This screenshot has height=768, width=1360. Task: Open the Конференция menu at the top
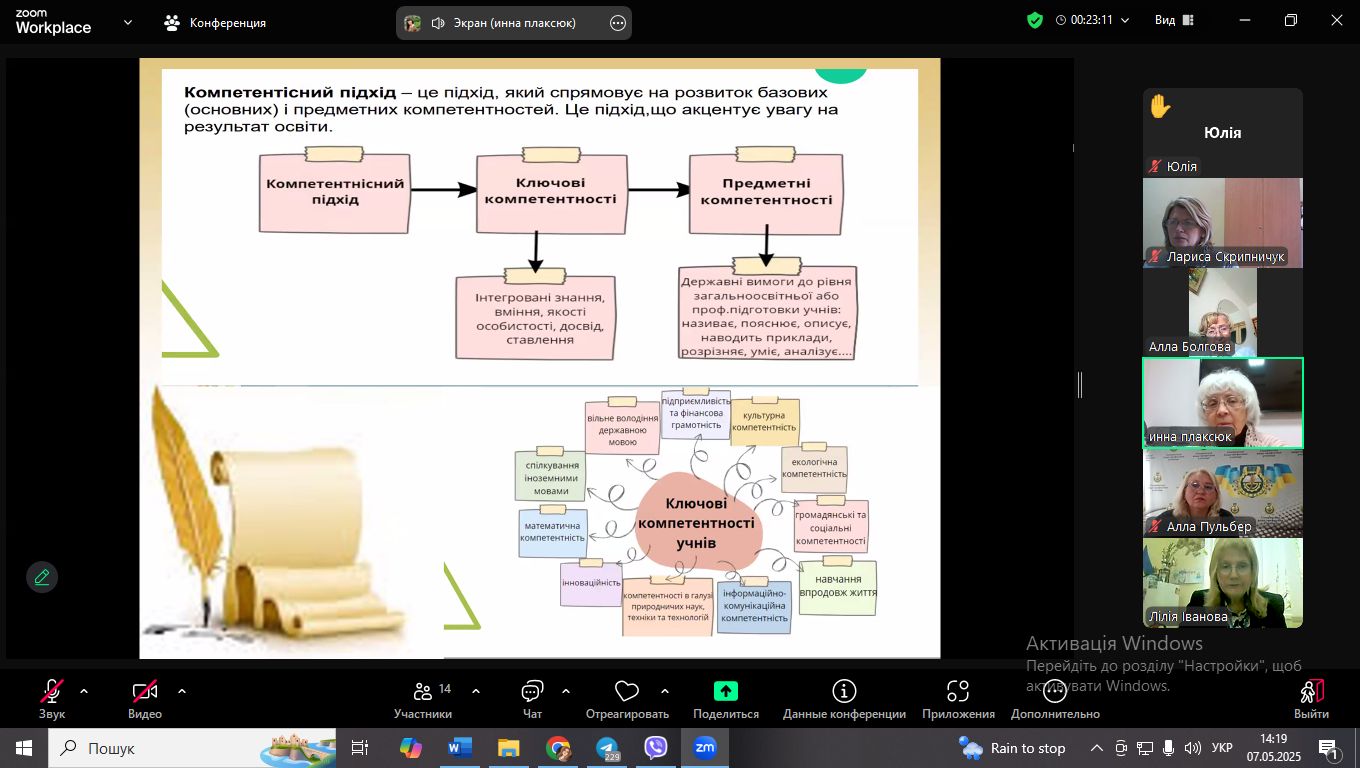point(216,22)
